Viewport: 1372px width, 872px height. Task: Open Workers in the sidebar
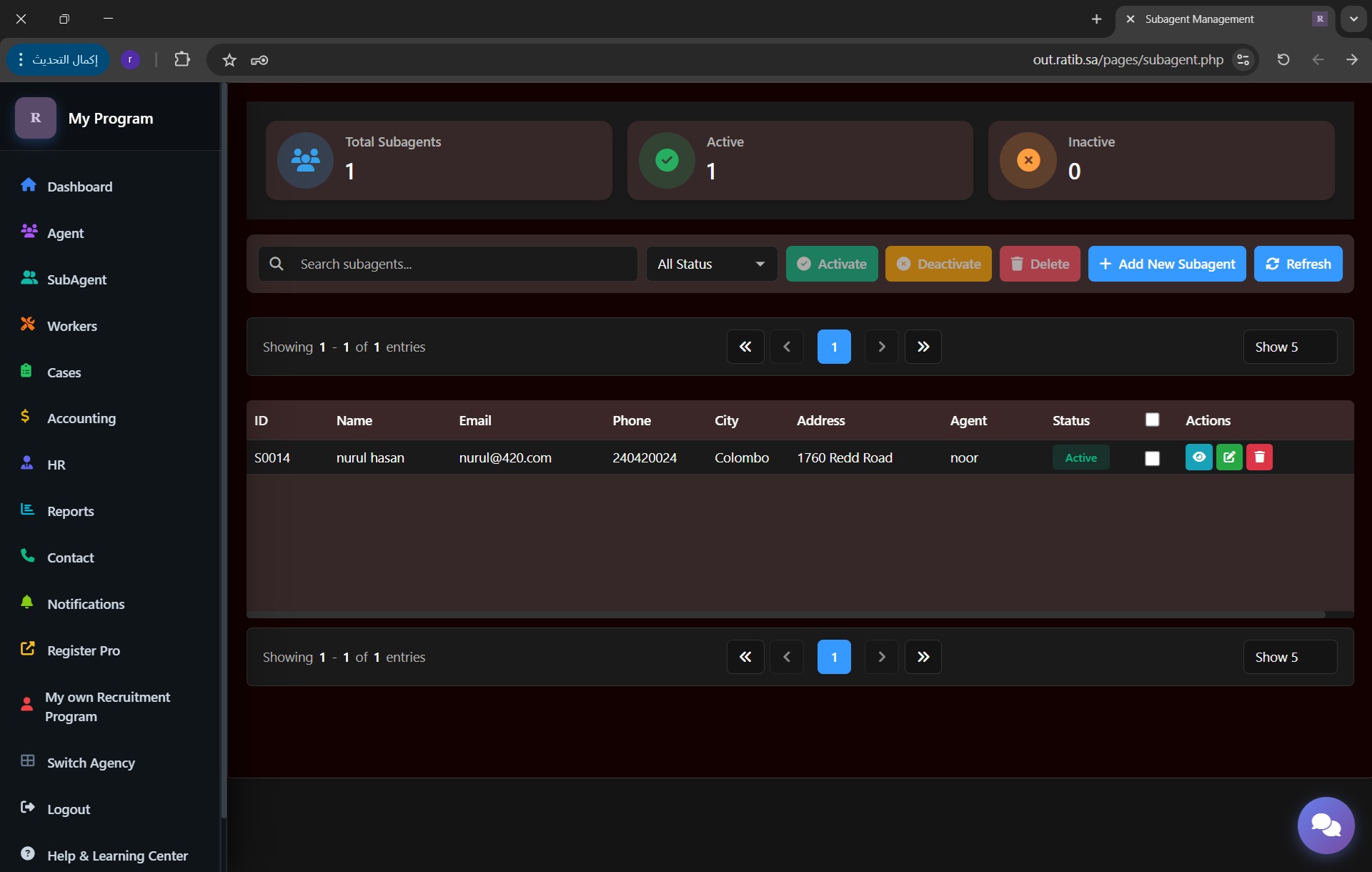(71, 326)
